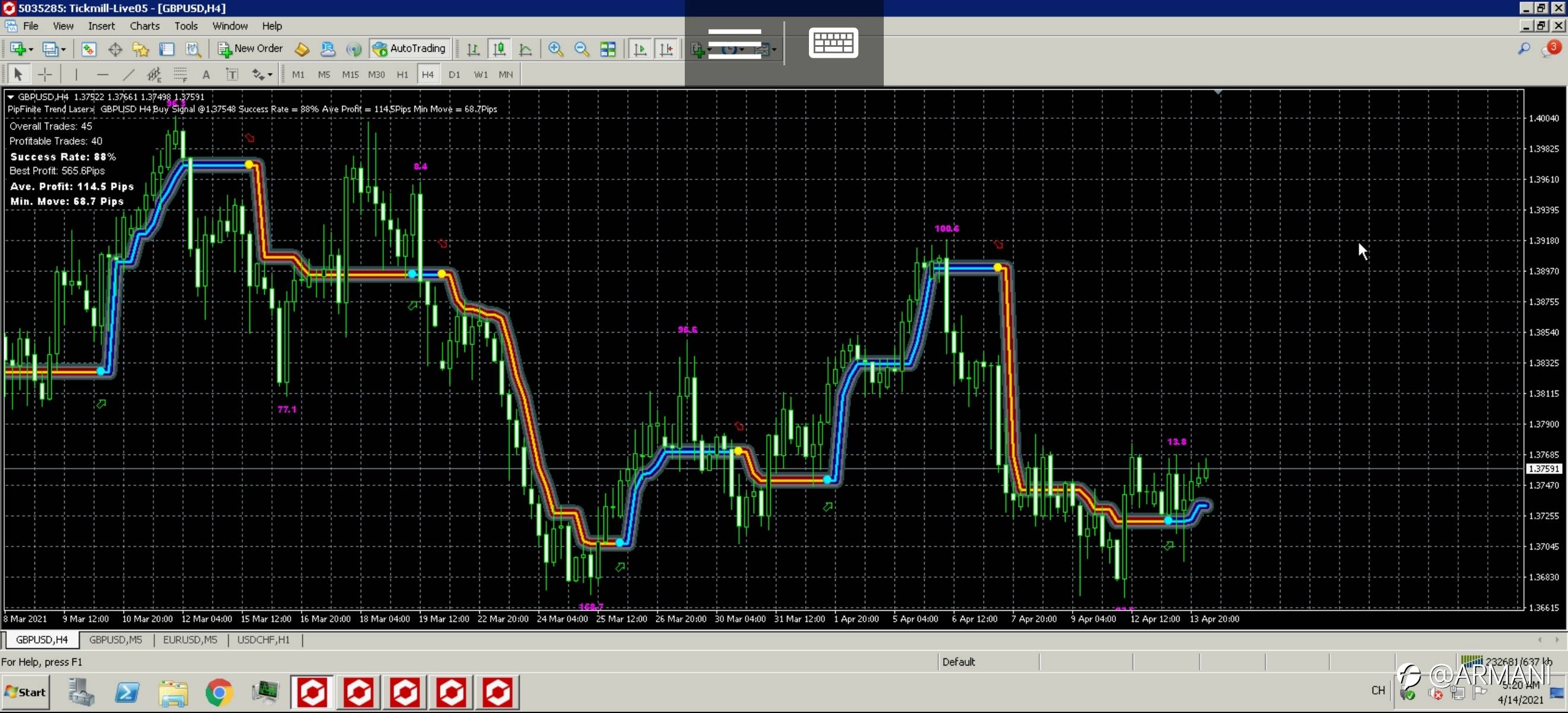The image size is (1568, 713).
Task: Expand the new chart dropdown arrow
Action: click(31, 49)
